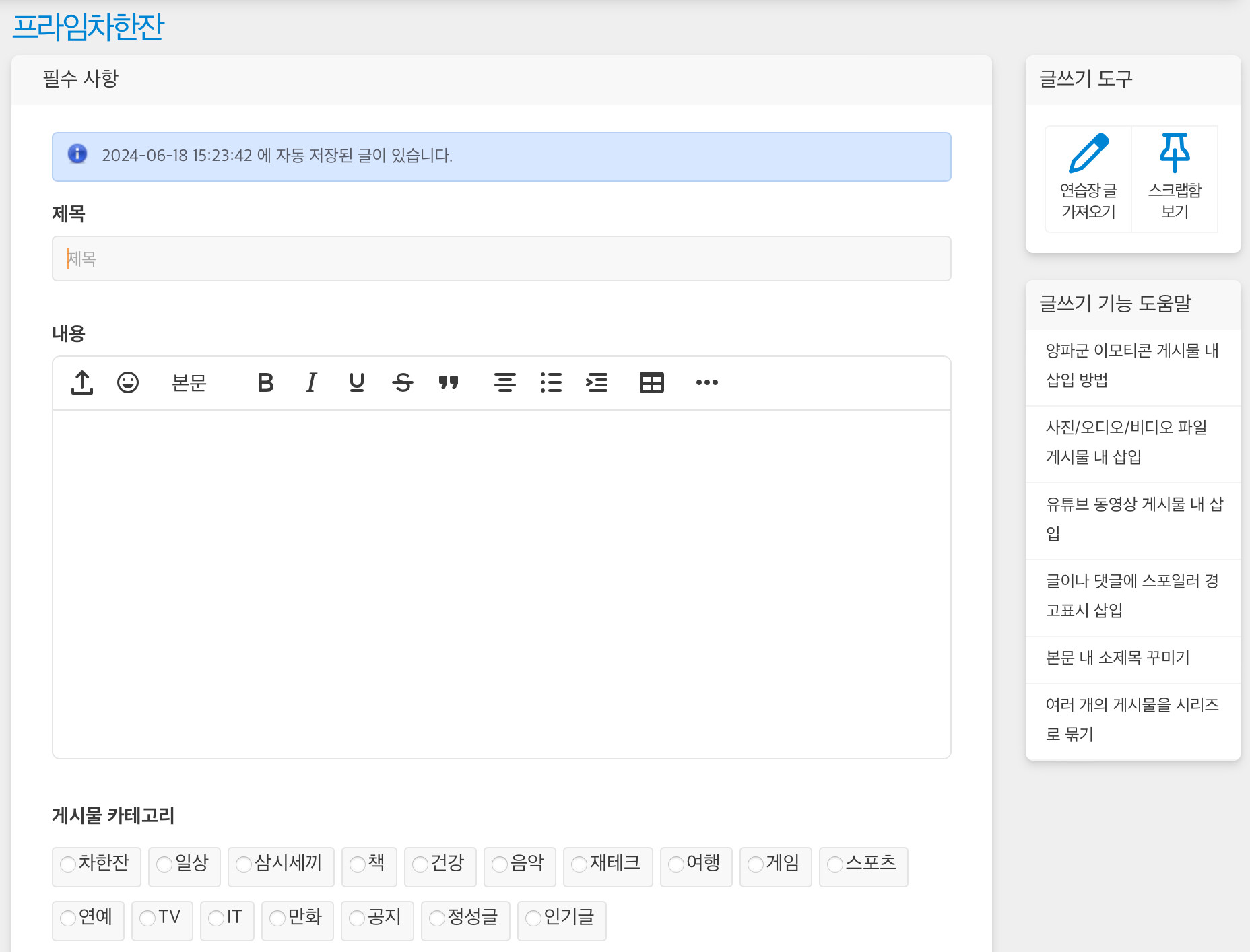Screen dimensions: 1250x952
Task: Apply strikethrough formatting
Action: [x=403, y=382]
